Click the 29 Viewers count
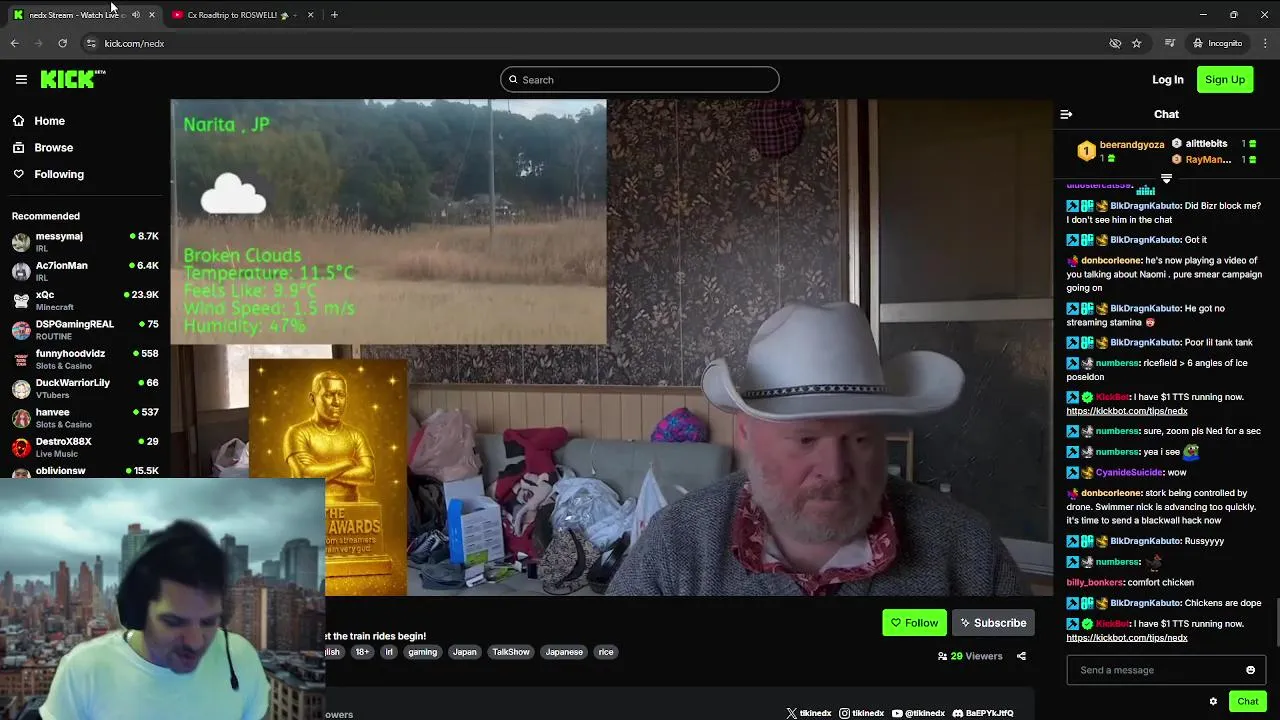 (970, 656)
